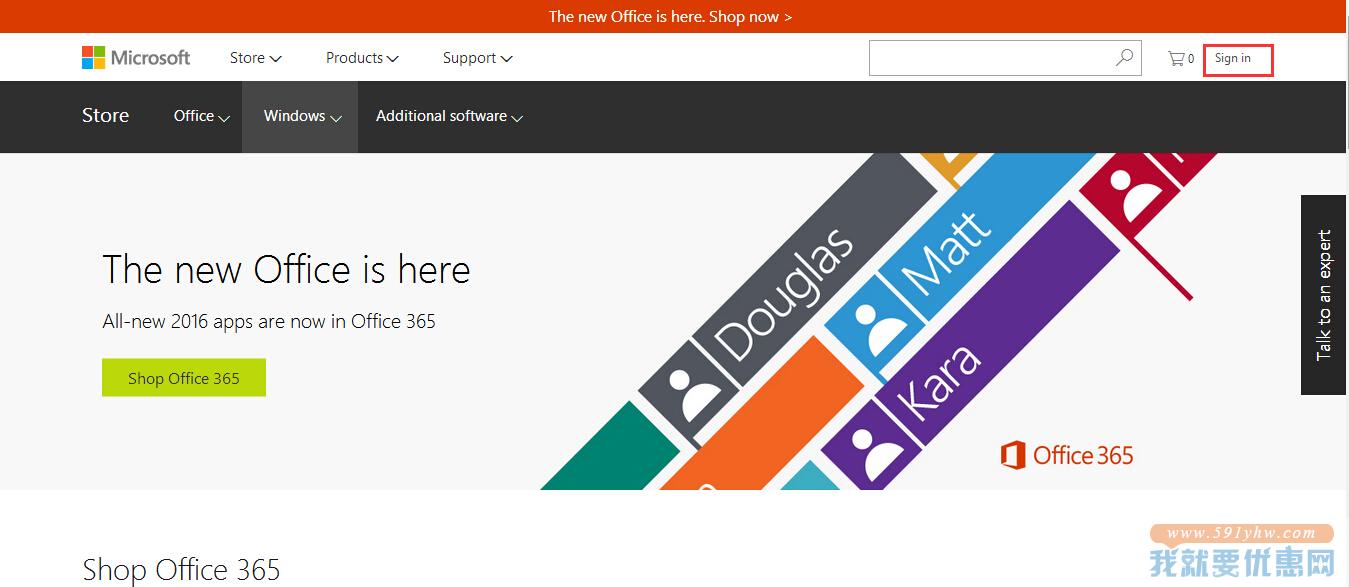Expand the Support menu

click(x=478, y=58)
